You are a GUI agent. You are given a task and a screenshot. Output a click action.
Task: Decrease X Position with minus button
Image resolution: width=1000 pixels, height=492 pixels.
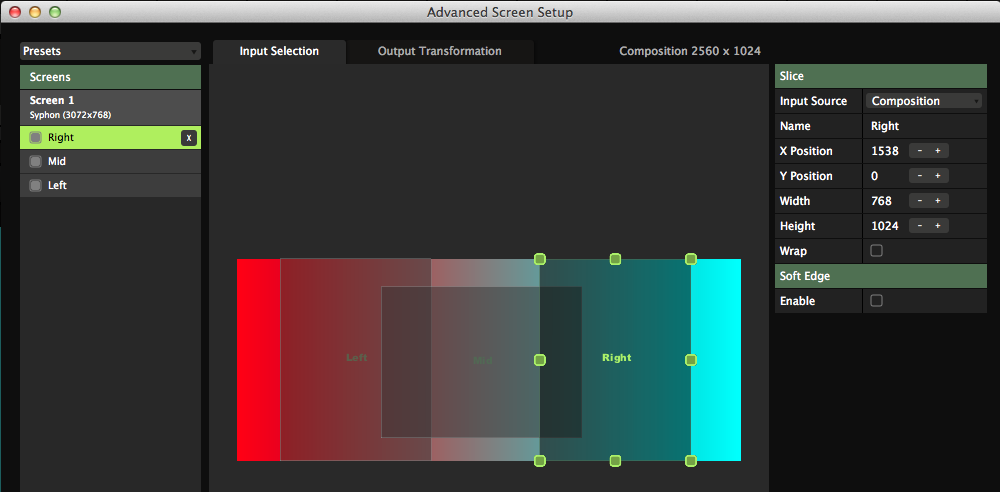coord(919,151)
